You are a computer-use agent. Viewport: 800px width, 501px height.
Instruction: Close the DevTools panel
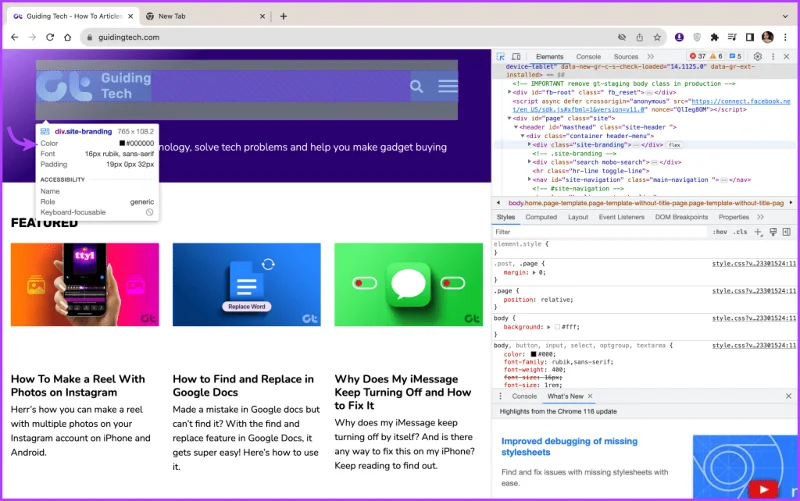click(786, 57)
